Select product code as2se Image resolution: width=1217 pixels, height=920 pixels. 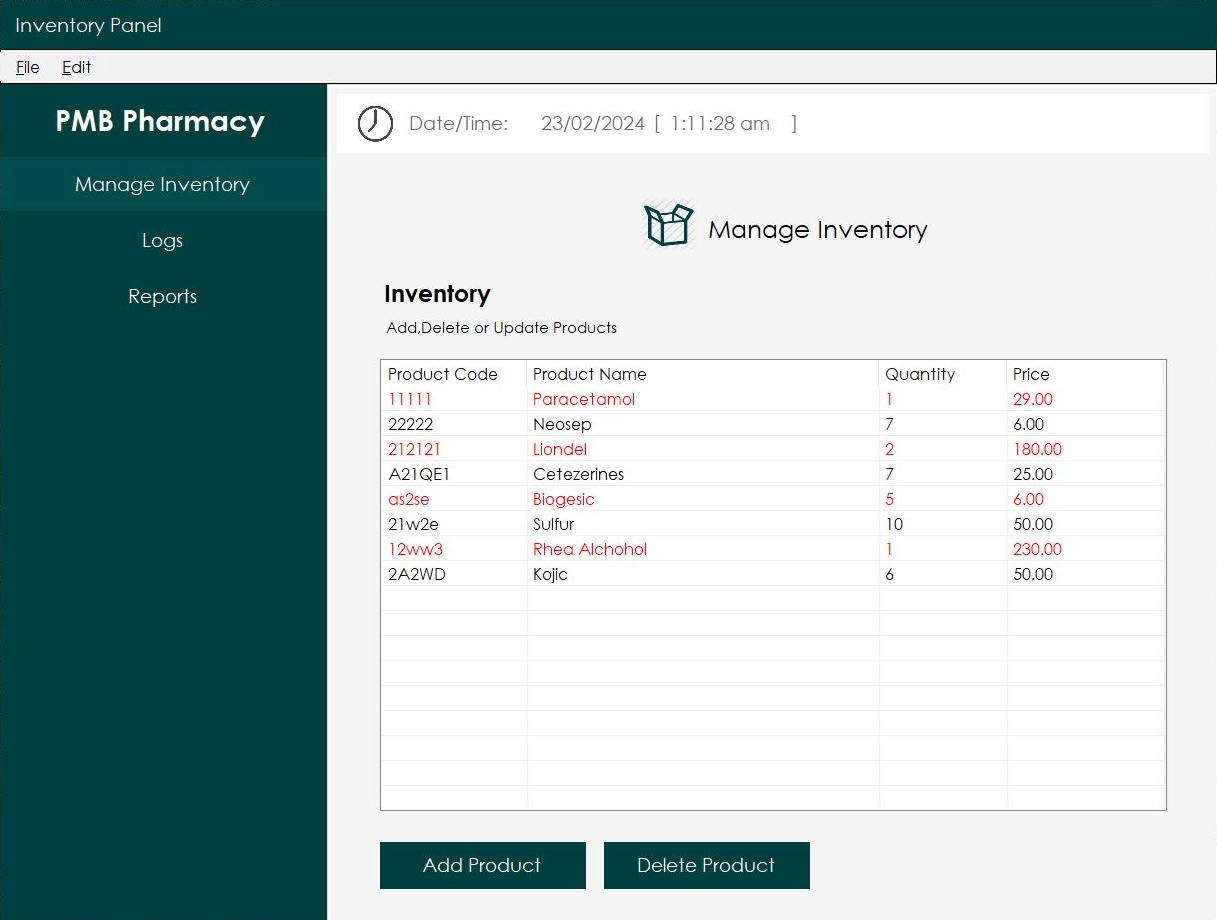pos(409,499)
